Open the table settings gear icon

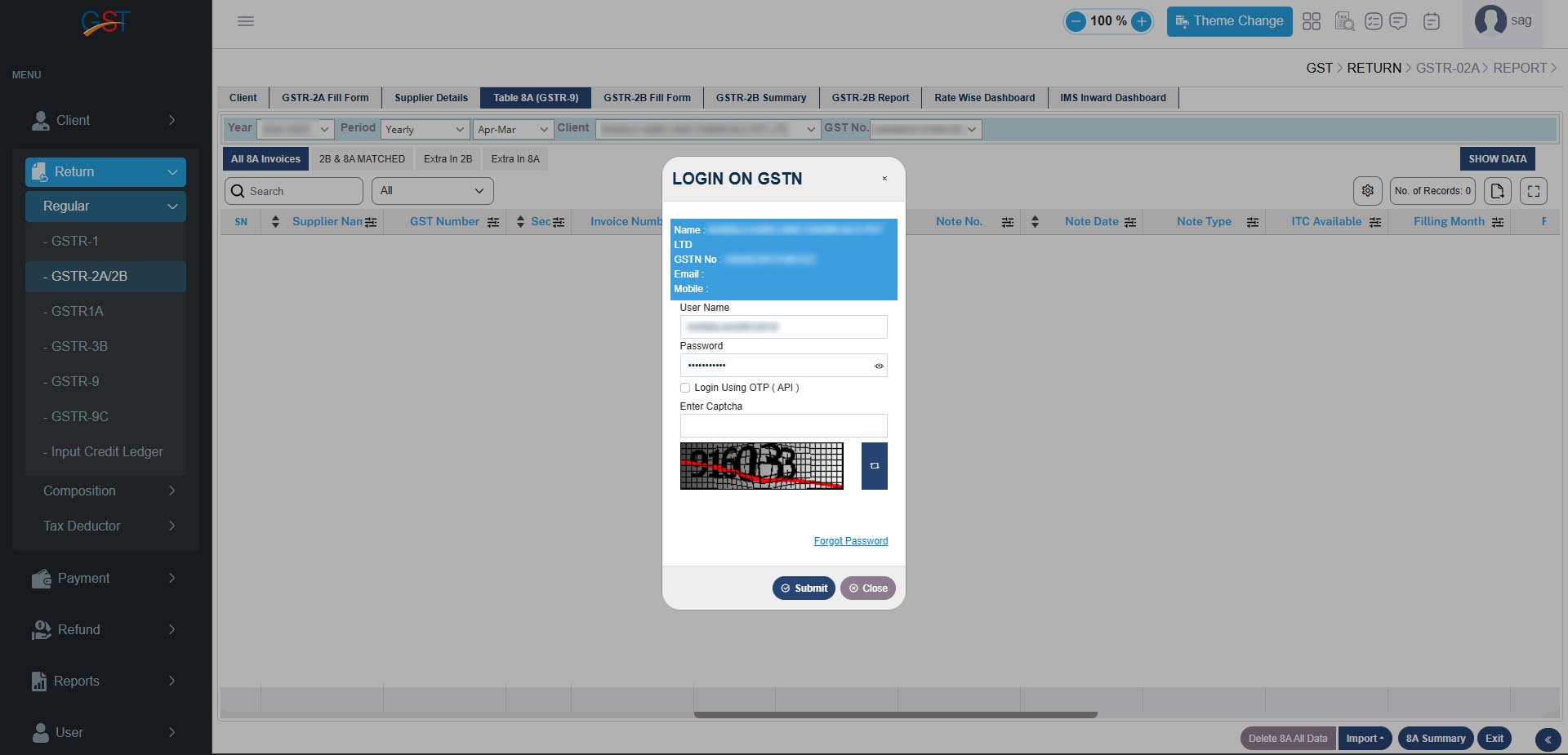[1367, 191]
